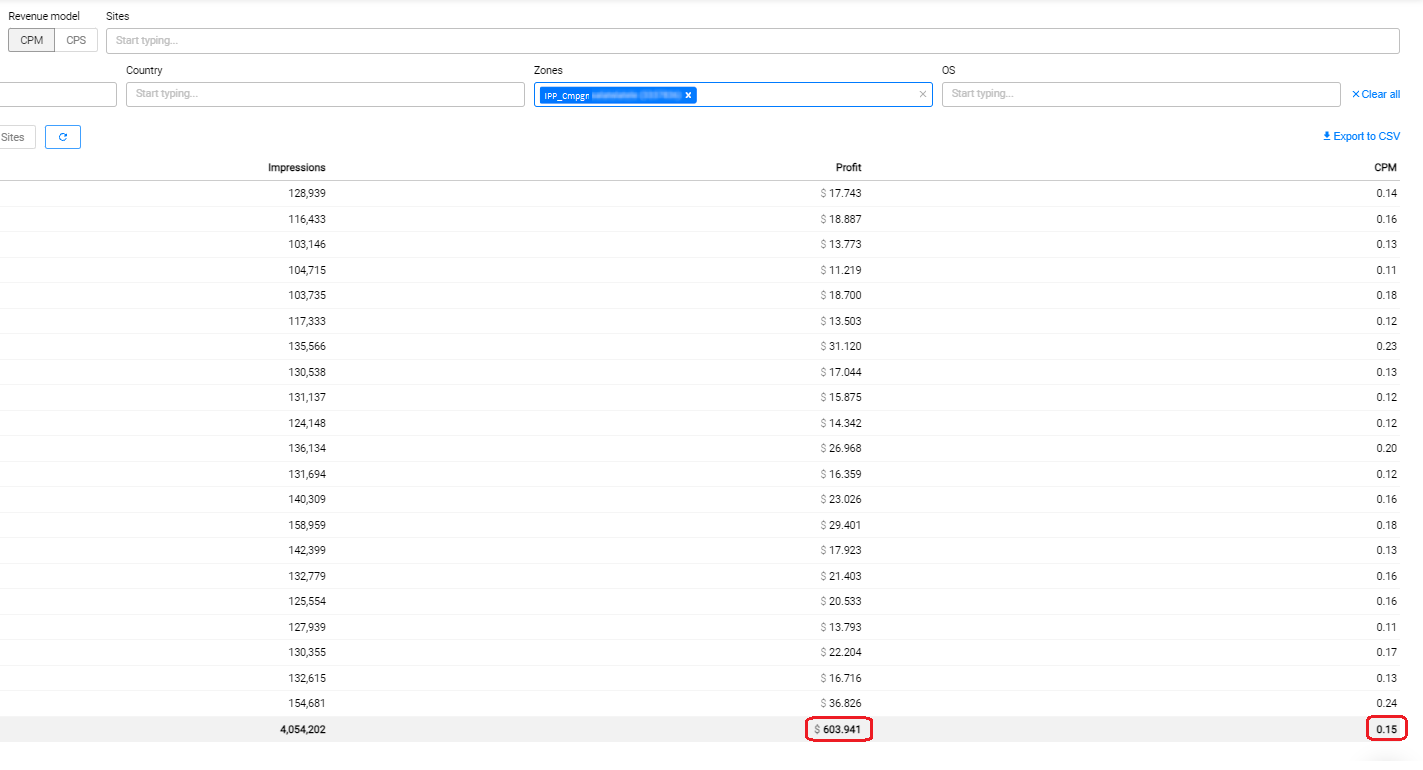Click the profit cell showing 36.826
Screen dimensions: 1423x770
point(844,703)
